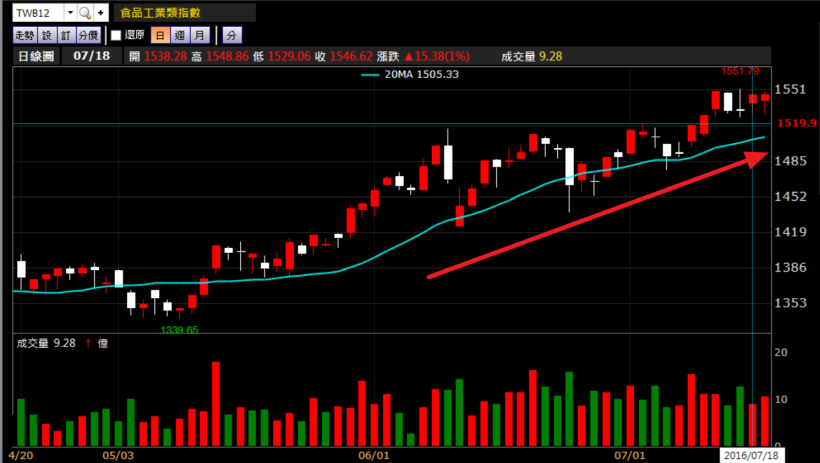Click the close price value 1546.62
Image resolution: width=820 pixels, height=463 pixels.
click(x=351, y=56)
